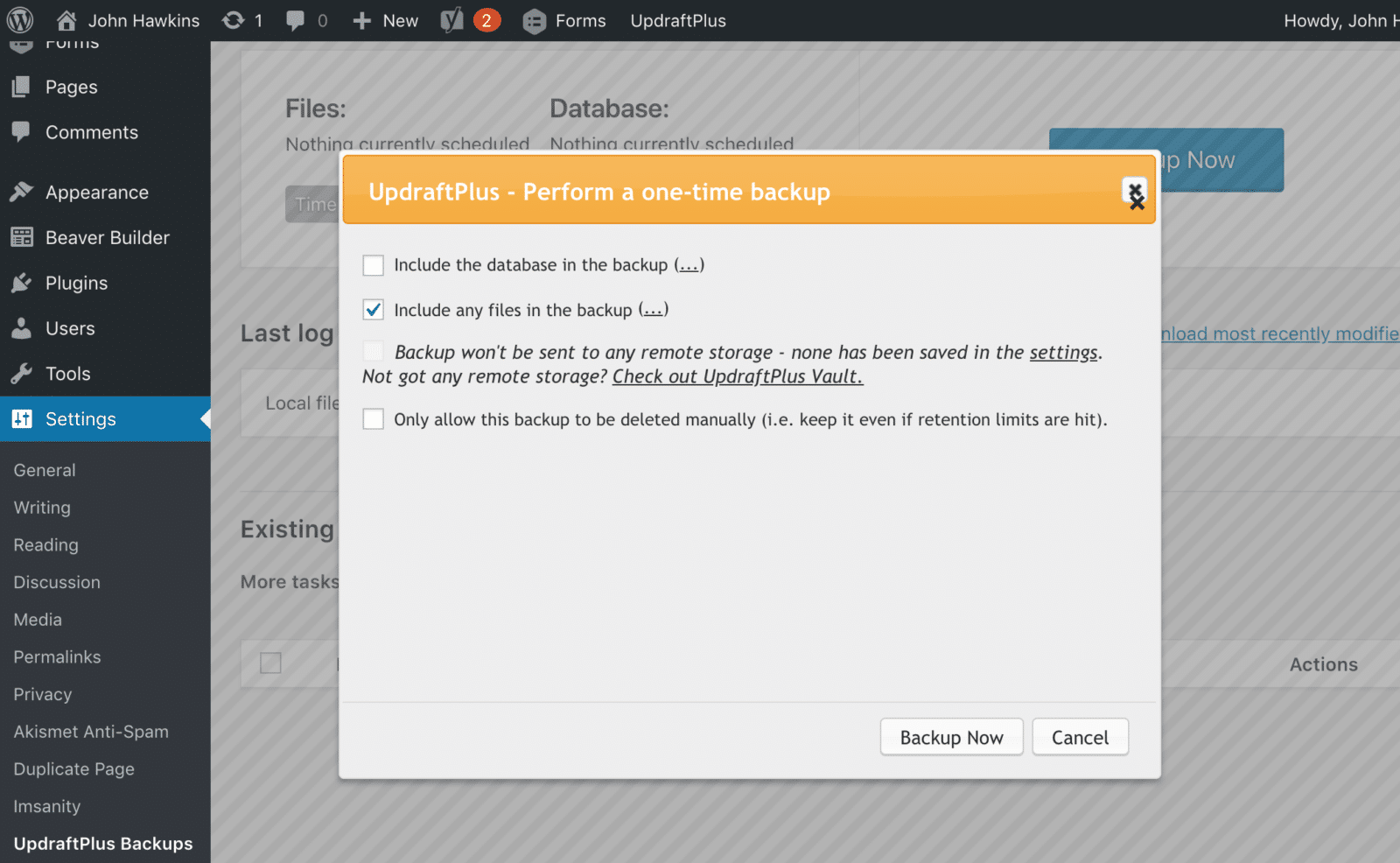Enable include the database in backup
This screenshot has height=863, width=1400.
pos(374,265)
